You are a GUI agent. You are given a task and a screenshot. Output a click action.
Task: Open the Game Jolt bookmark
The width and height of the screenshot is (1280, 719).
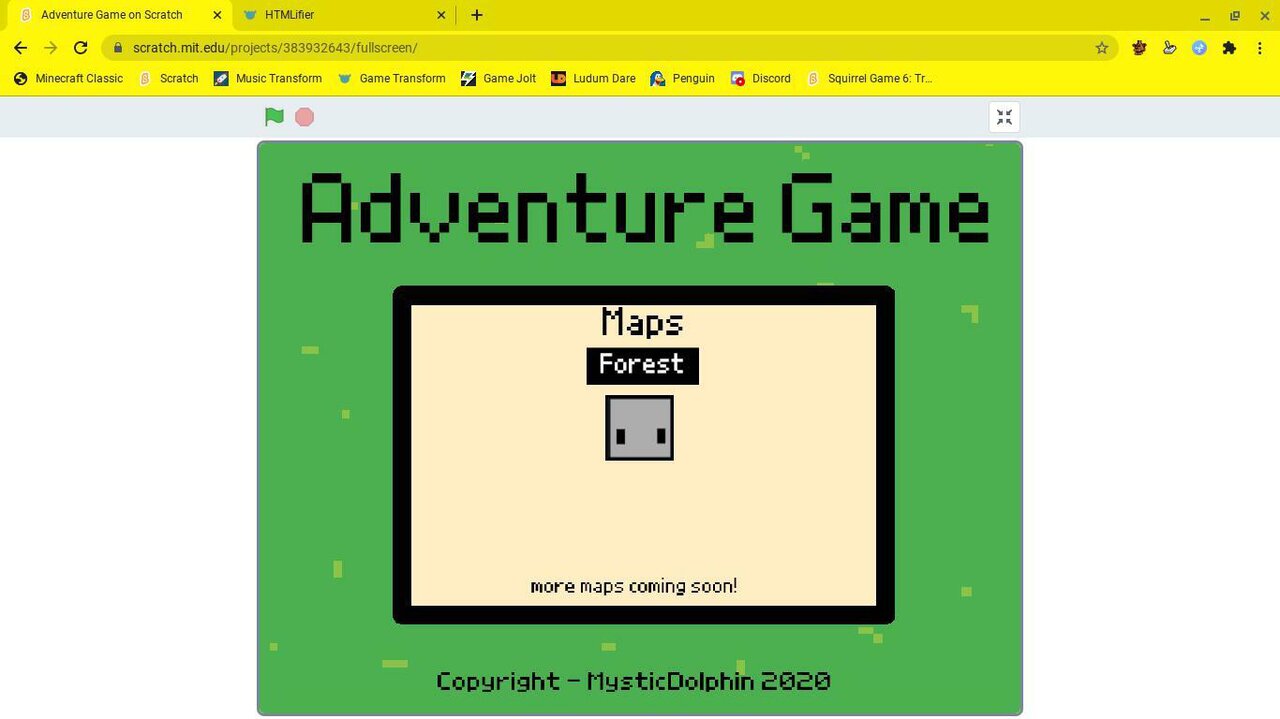point(498,78)
